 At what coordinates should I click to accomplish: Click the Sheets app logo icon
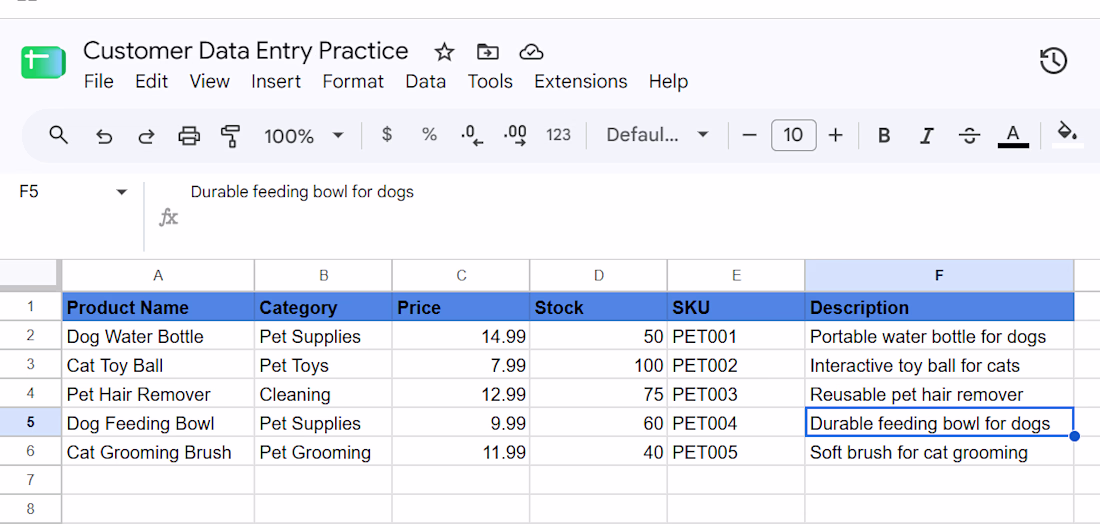tap(43, 62)
